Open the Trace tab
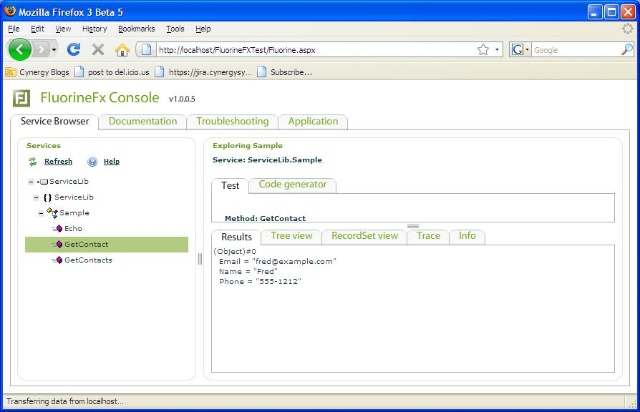This screenshot has width=640, height=412. point(428,236)
